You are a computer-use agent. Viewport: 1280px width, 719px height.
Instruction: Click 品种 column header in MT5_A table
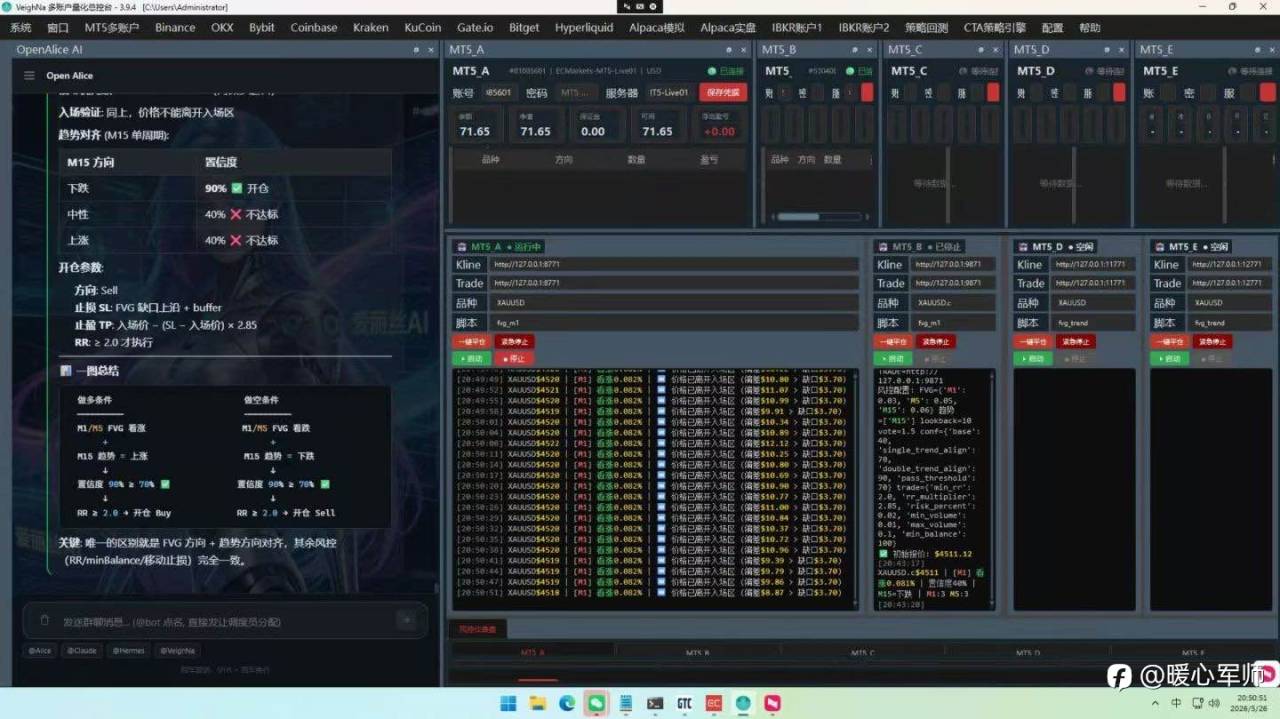point(490,159)
